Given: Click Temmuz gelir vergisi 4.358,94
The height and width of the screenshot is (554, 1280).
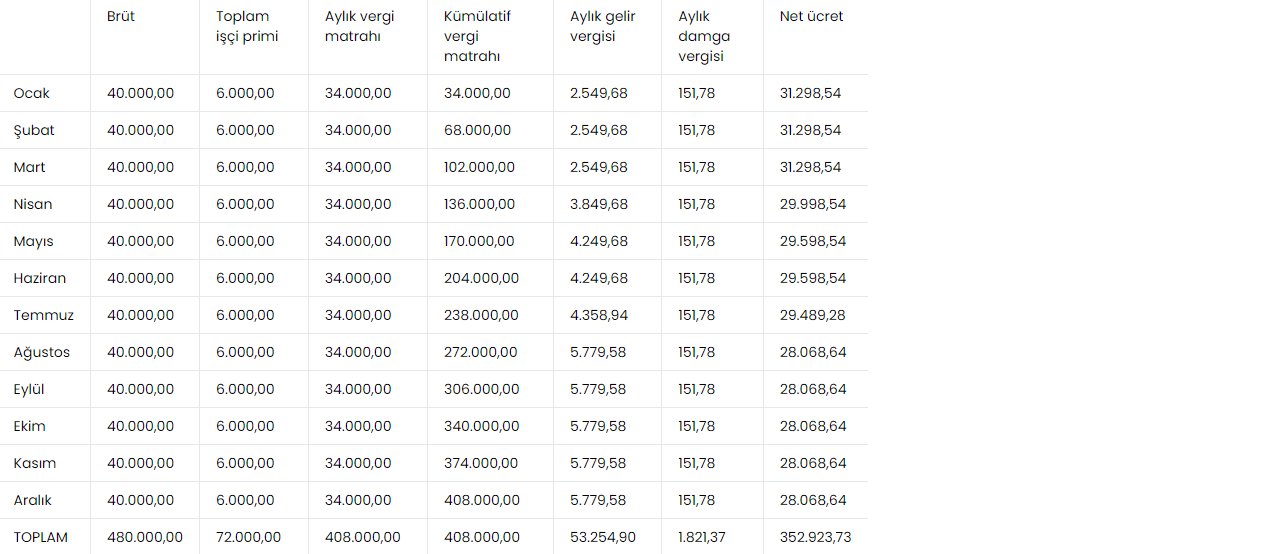Looking at the screenshot, I should [x=599, y=315].
